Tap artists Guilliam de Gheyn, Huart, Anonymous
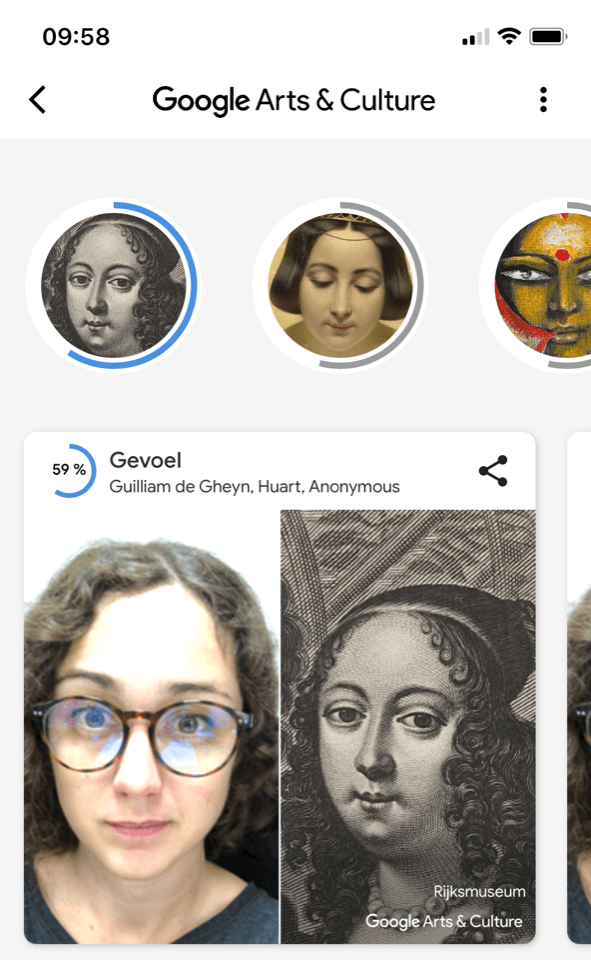 coord(254,487)
